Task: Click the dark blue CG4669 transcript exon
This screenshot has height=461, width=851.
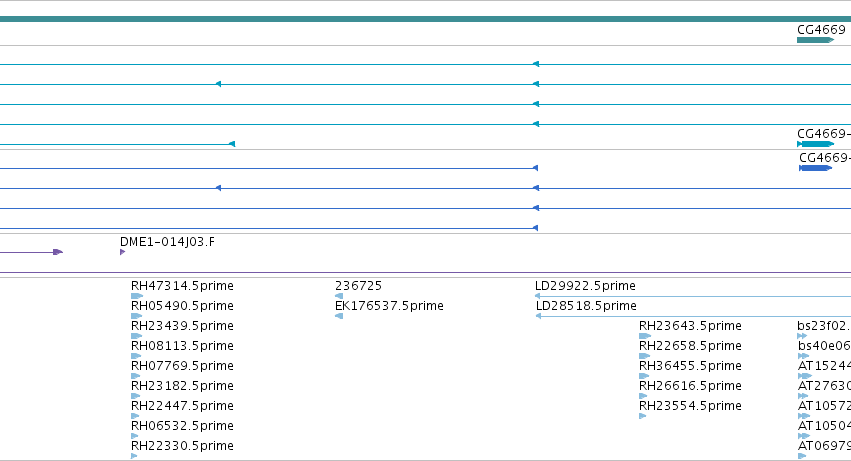Action: click(815, 168)
